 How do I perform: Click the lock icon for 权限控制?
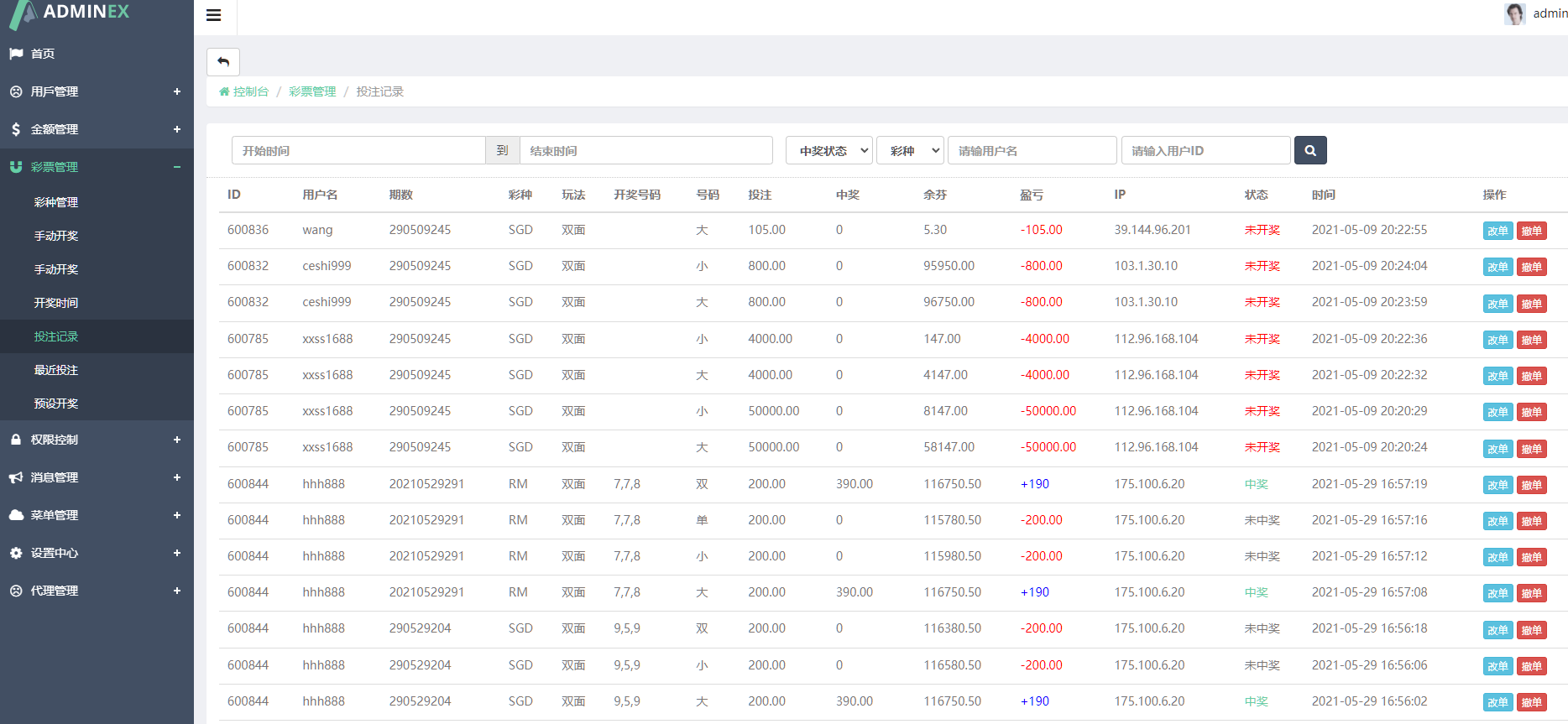point(16,440)
